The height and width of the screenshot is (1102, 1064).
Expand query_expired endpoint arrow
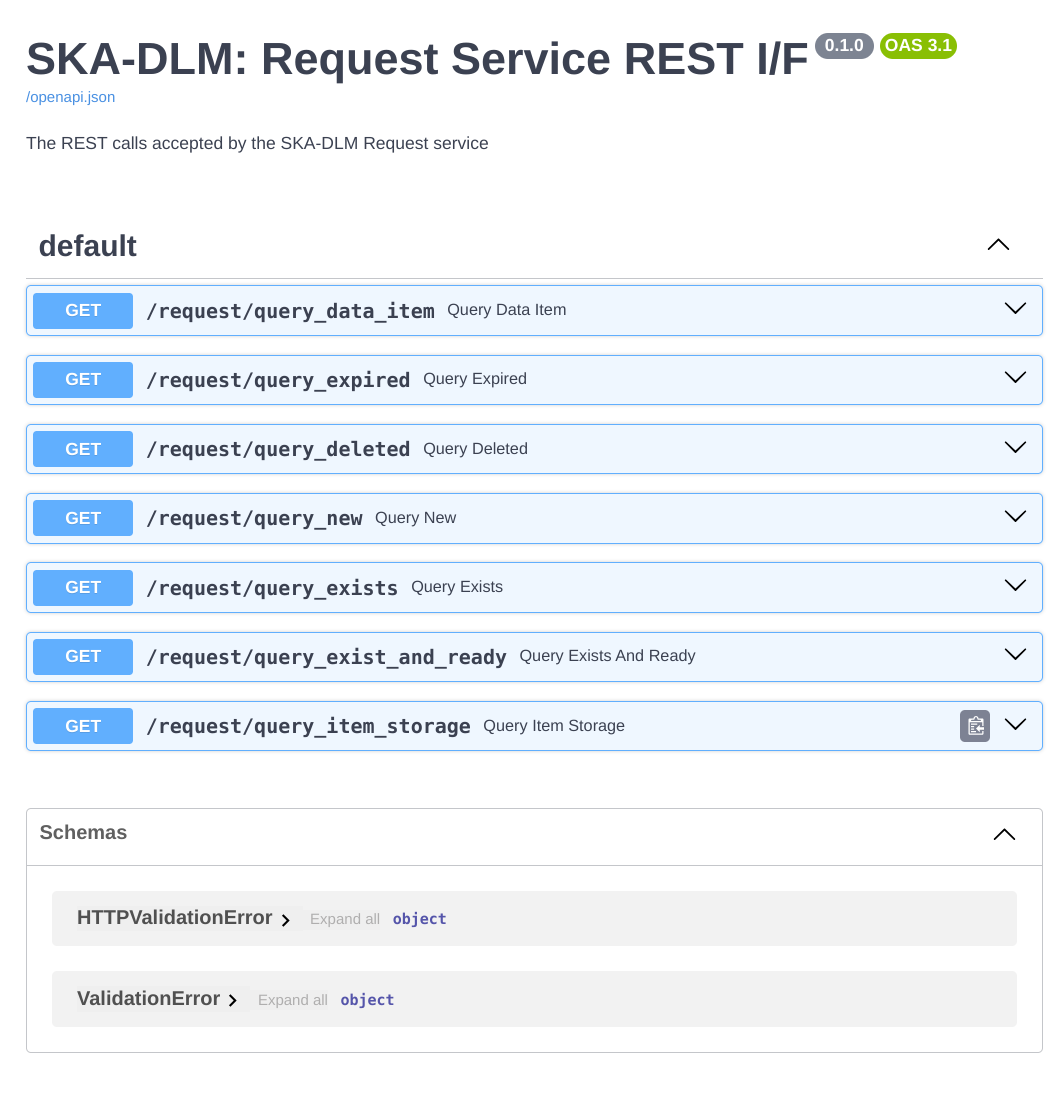click(1015, 378)
